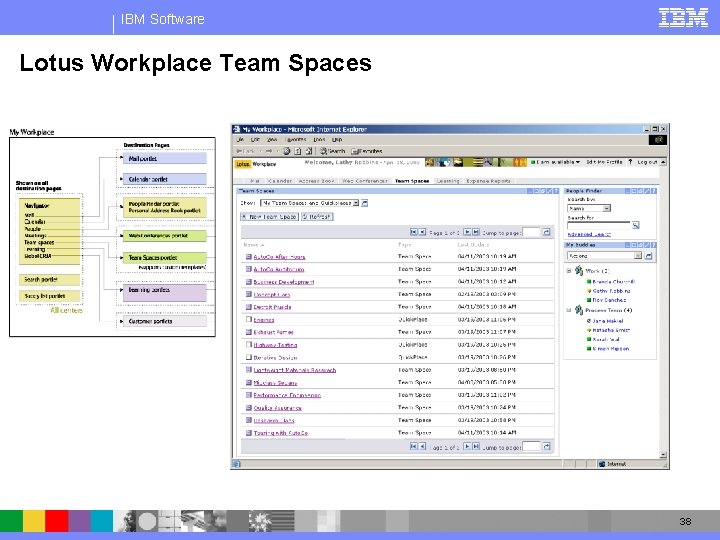Image resolution: width=720 pixels, height=540 pixels.
Task: Switch to the Web Conferences tab
Action: 365,181
